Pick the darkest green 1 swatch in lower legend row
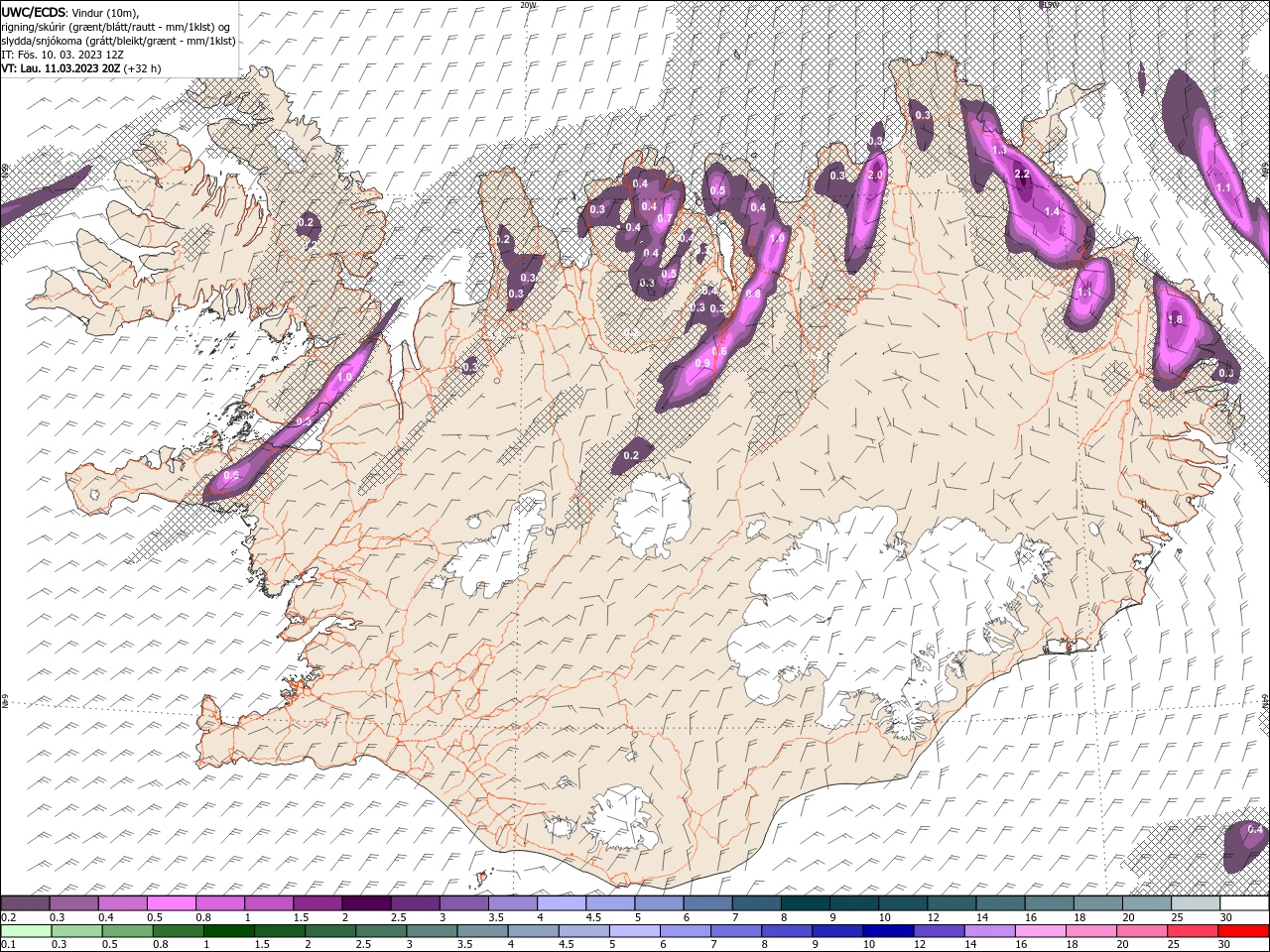Image resolution: width=1270 pixels, height=952 pixels. click(230, 931)
